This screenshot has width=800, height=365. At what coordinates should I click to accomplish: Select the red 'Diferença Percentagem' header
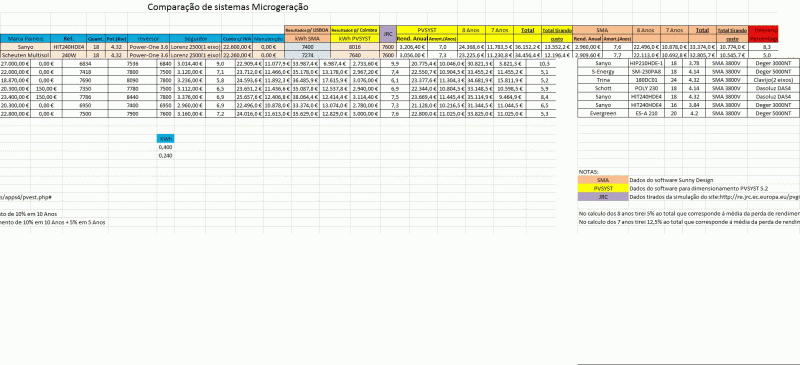coord(763,34)
